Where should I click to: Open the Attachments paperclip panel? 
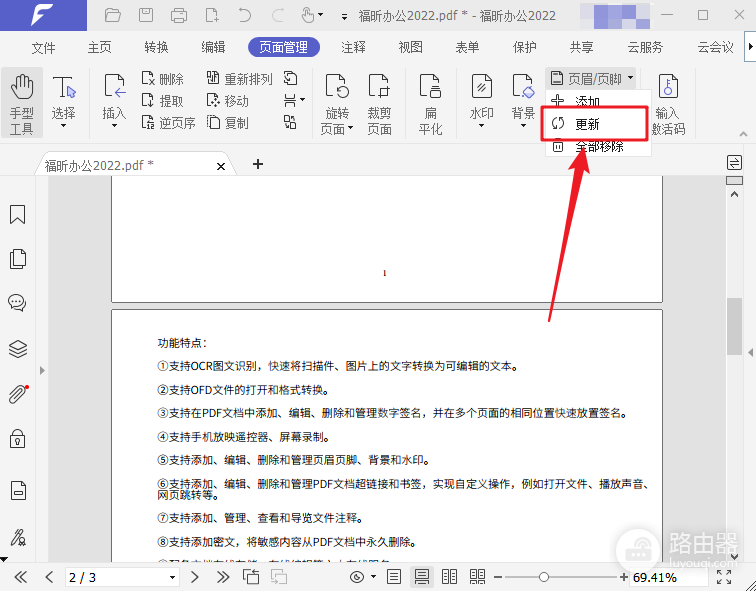point(18,394)
